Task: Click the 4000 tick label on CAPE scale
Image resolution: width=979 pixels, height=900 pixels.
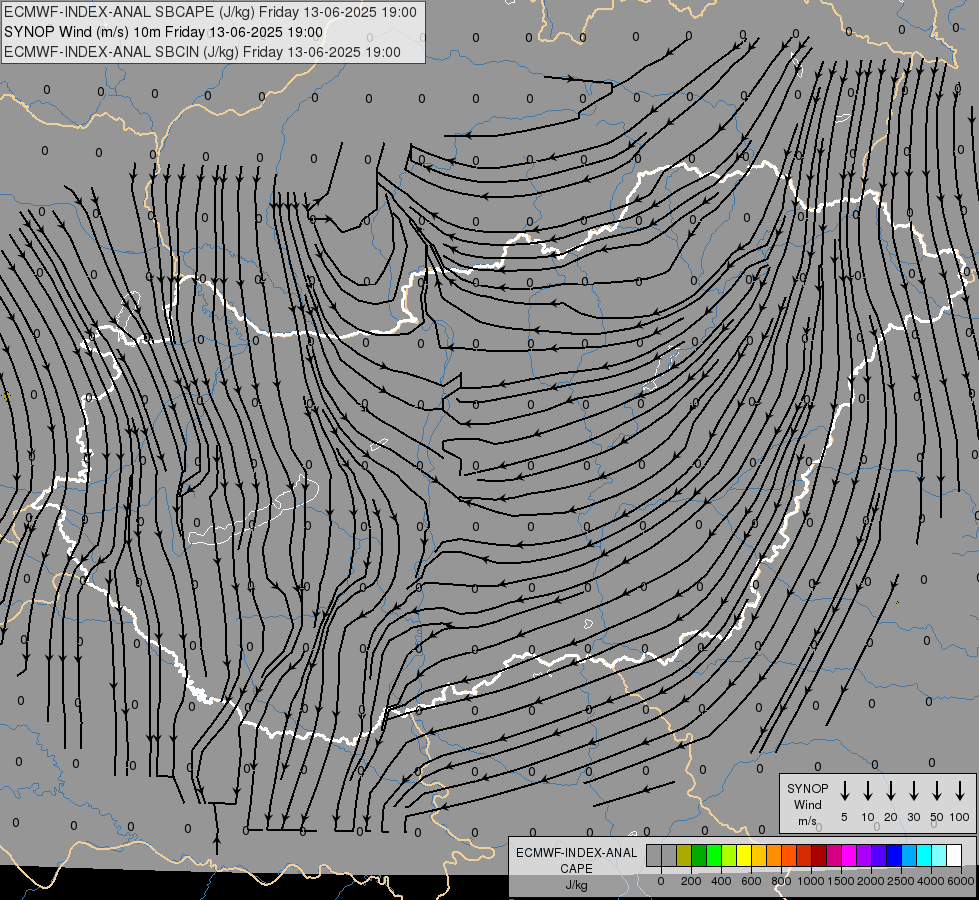Action: (931, 881)
